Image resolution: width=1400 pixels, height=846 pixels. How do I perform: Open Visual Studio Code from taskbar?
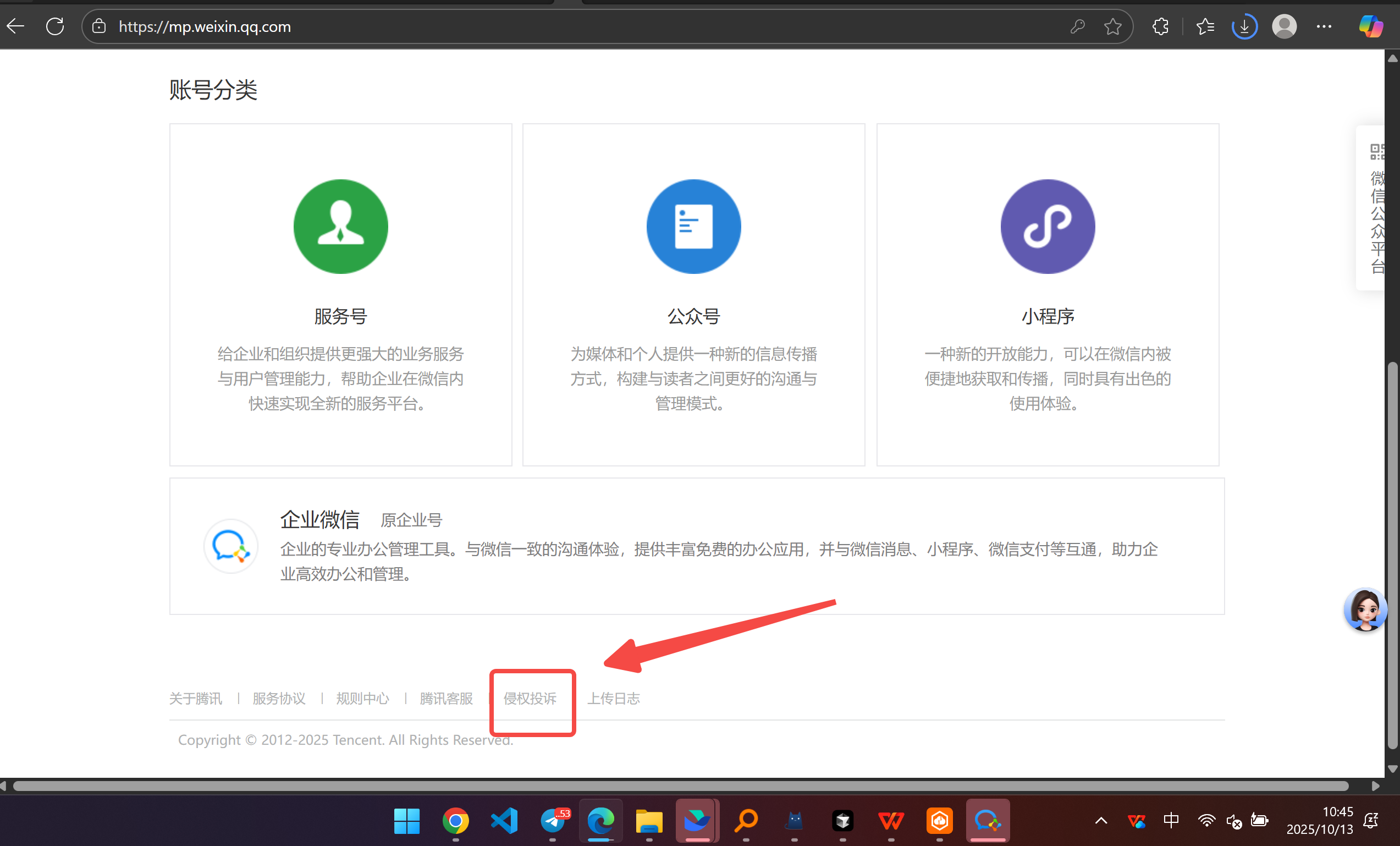(504, 820)
